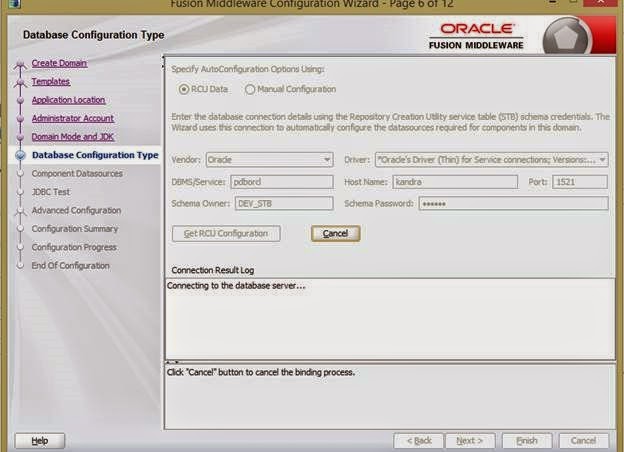This screenshot has width=624, height=452.
Task: Click the Connection Result Log label
Action: click(x=213, y=270)
